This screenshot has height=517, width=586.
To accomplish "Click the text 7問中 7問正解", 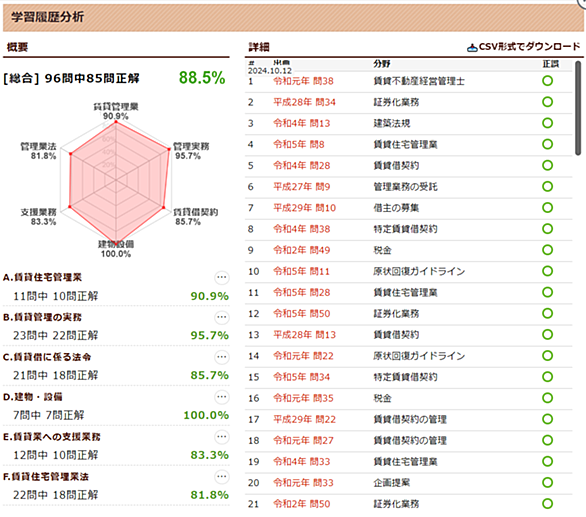I will point(49,415).
